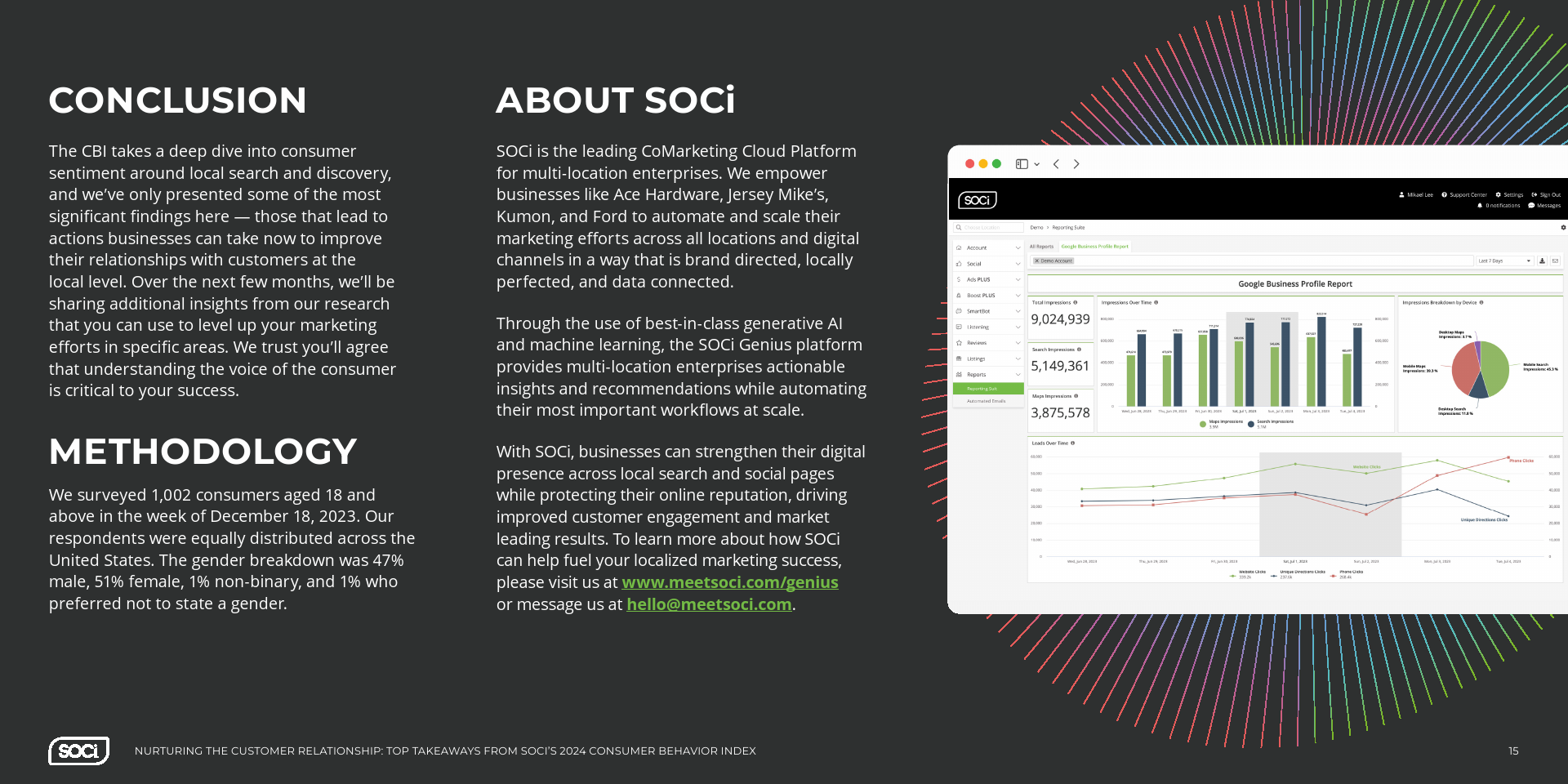Viewport: 1568px width, 784px height.
Task: Click the SOCi logo in dashboard header
Action: coord(977,200)
